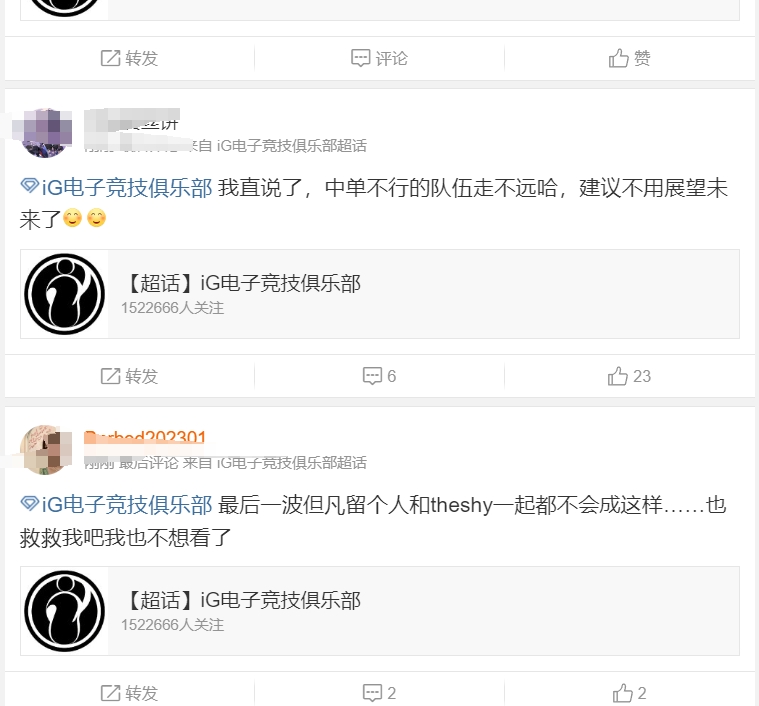Click iG logo thumbnail in middle post card
Screen dimensions: 759x706
(x=64, y=294)
